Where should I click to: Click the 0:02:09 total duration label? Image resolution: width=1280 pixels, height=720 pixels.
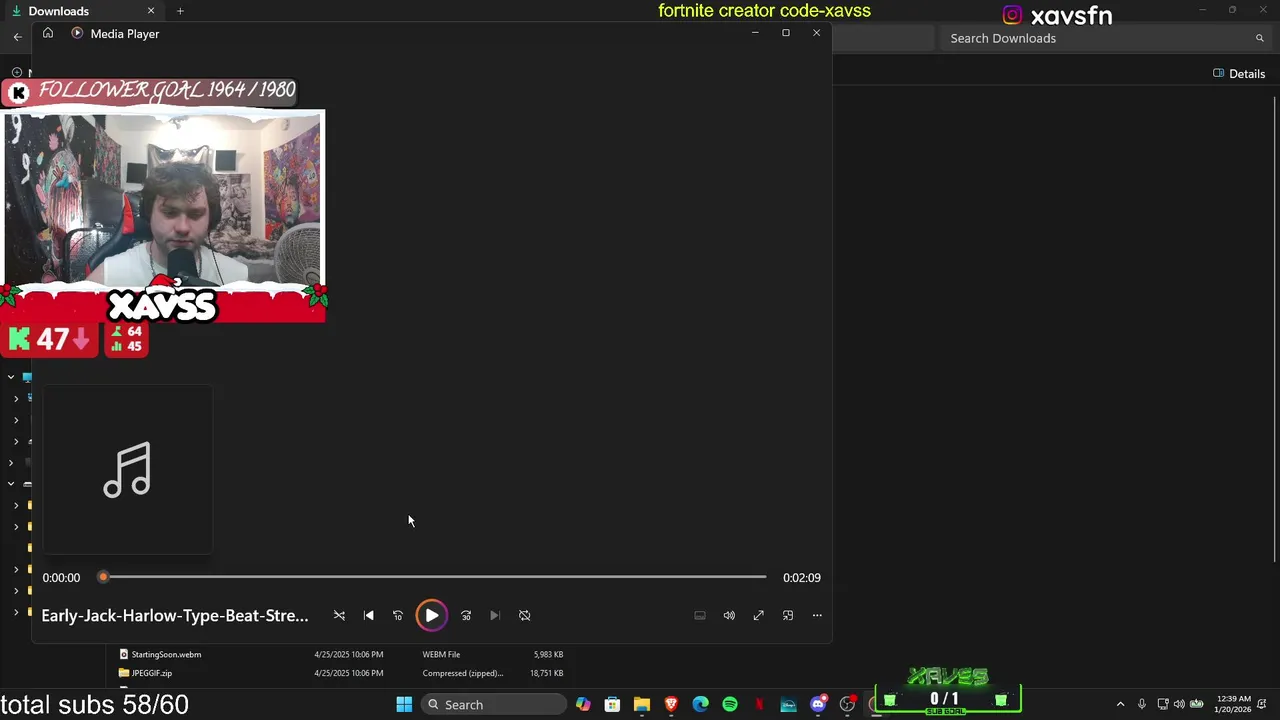pos(802,578)
